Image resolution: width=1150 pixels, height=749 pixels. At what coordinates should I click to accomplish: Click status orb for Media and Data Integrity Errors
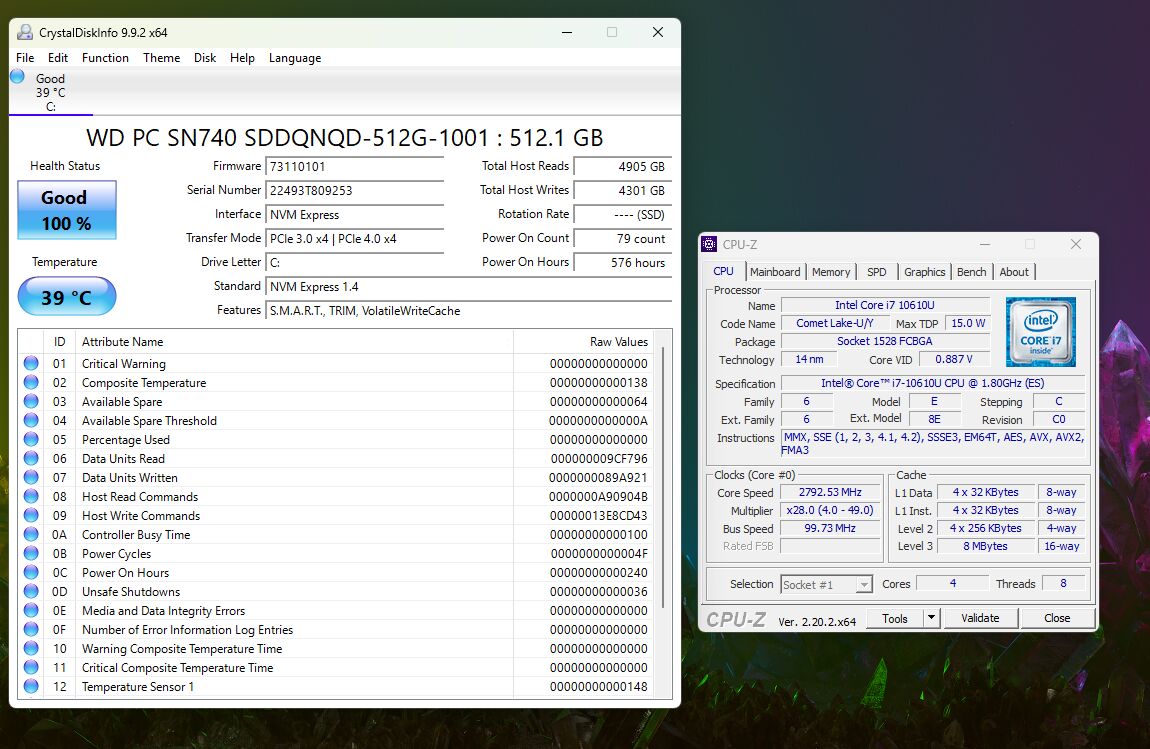click(x=31, y=610)
